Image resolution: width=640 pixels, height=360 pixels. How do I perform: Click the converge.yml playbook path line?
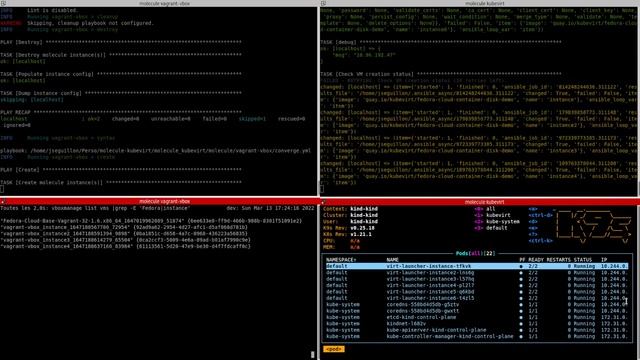click(x=156, y=151)
